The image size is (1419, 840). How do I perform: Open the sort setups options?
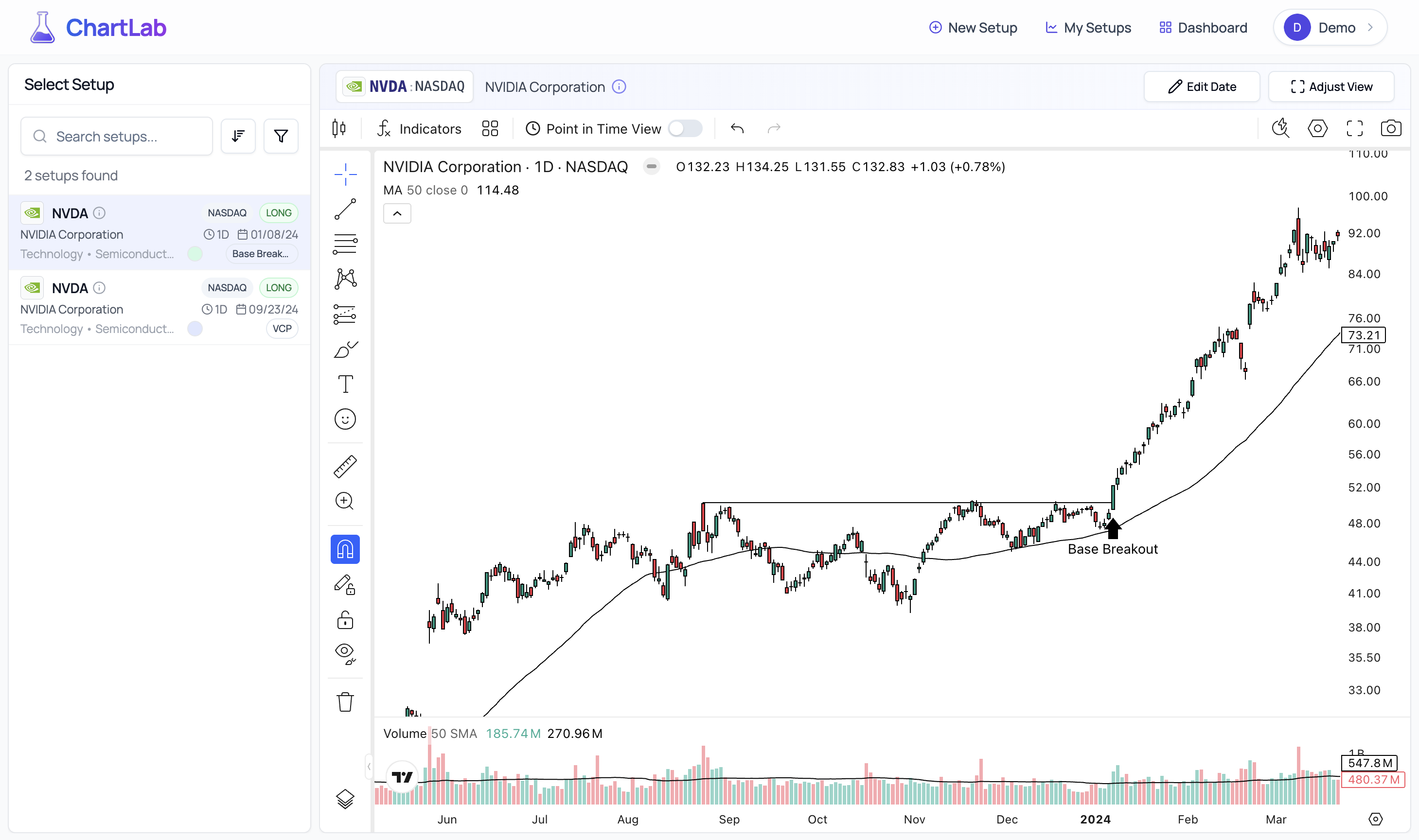(238, 137)
